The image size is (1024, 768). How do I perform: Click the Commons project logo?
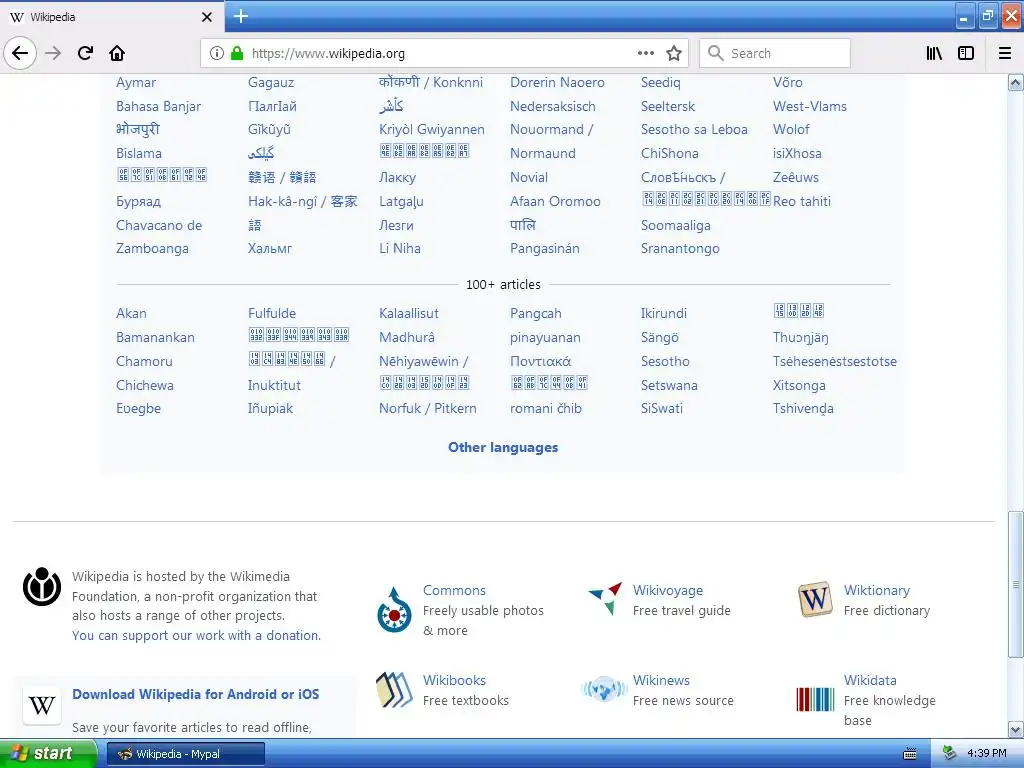(394, 610)
